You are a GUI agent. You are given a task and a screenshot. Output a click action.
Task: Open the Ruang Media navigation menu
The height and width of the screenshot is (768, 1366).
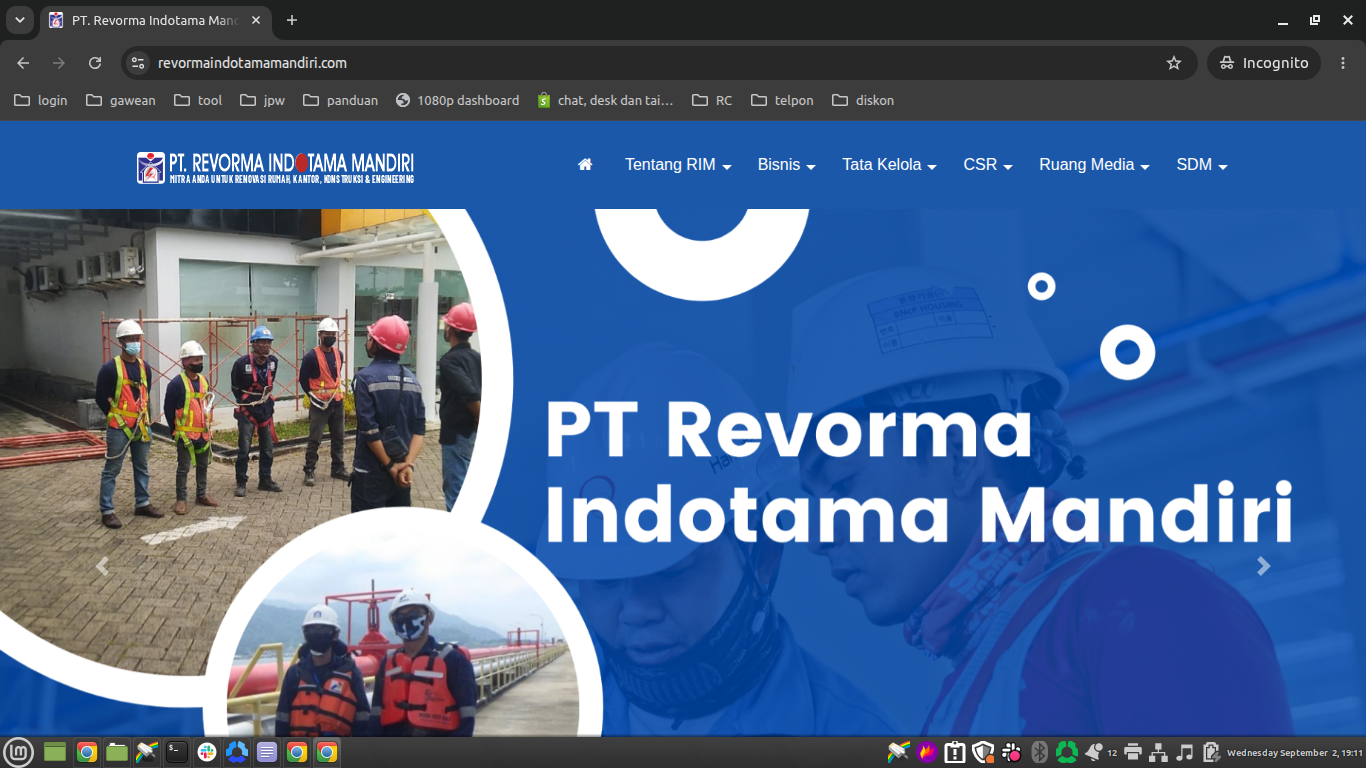[1094, 165]
